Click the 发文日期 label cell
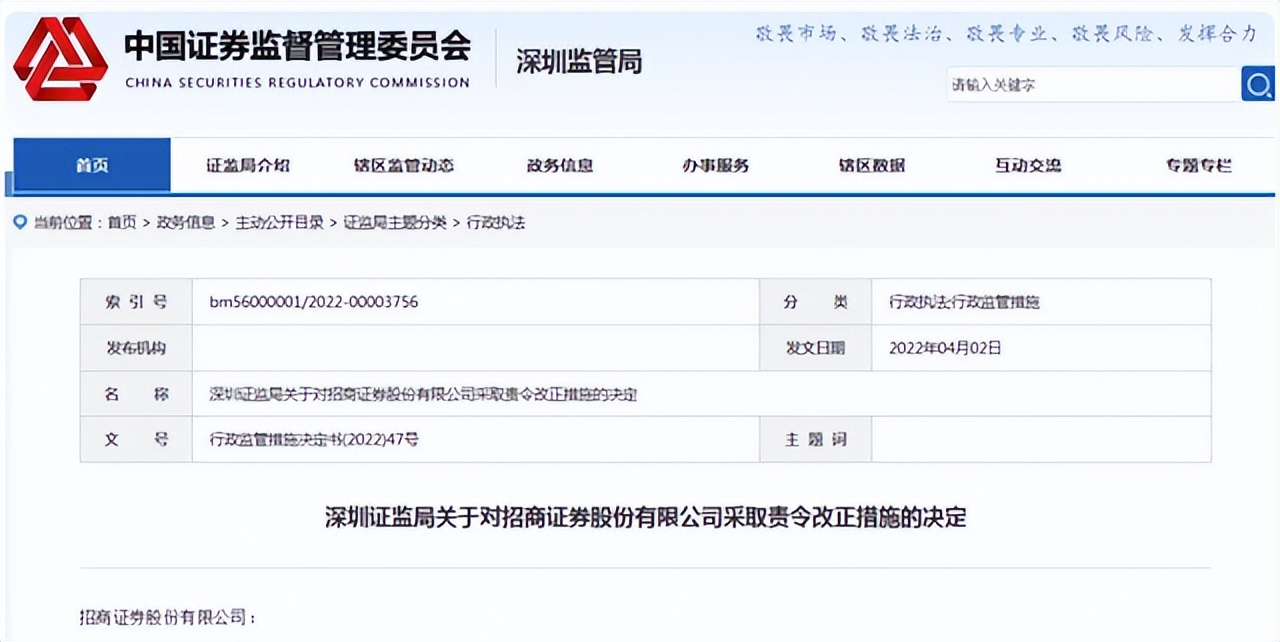Image resolution: width=1280 pixels, height=642 pixels. click(815, 348)
